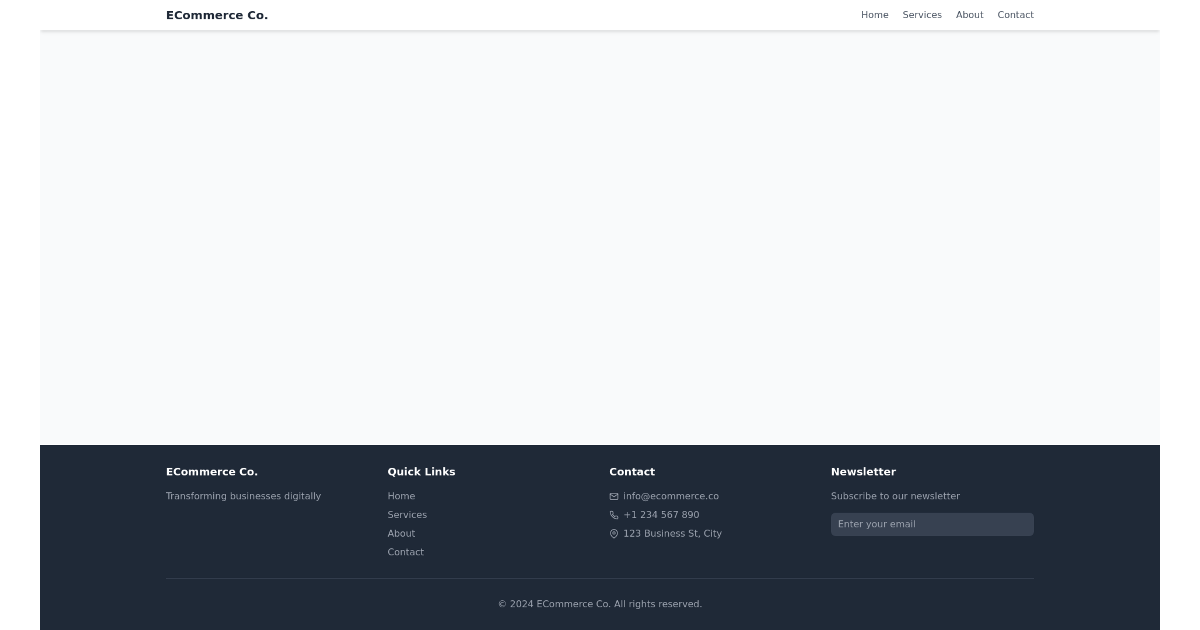Image resolution: width=1200 pixels, height=630 pixels.
Task: Click the 2024 copyright notice text
Action: (600, 604)
